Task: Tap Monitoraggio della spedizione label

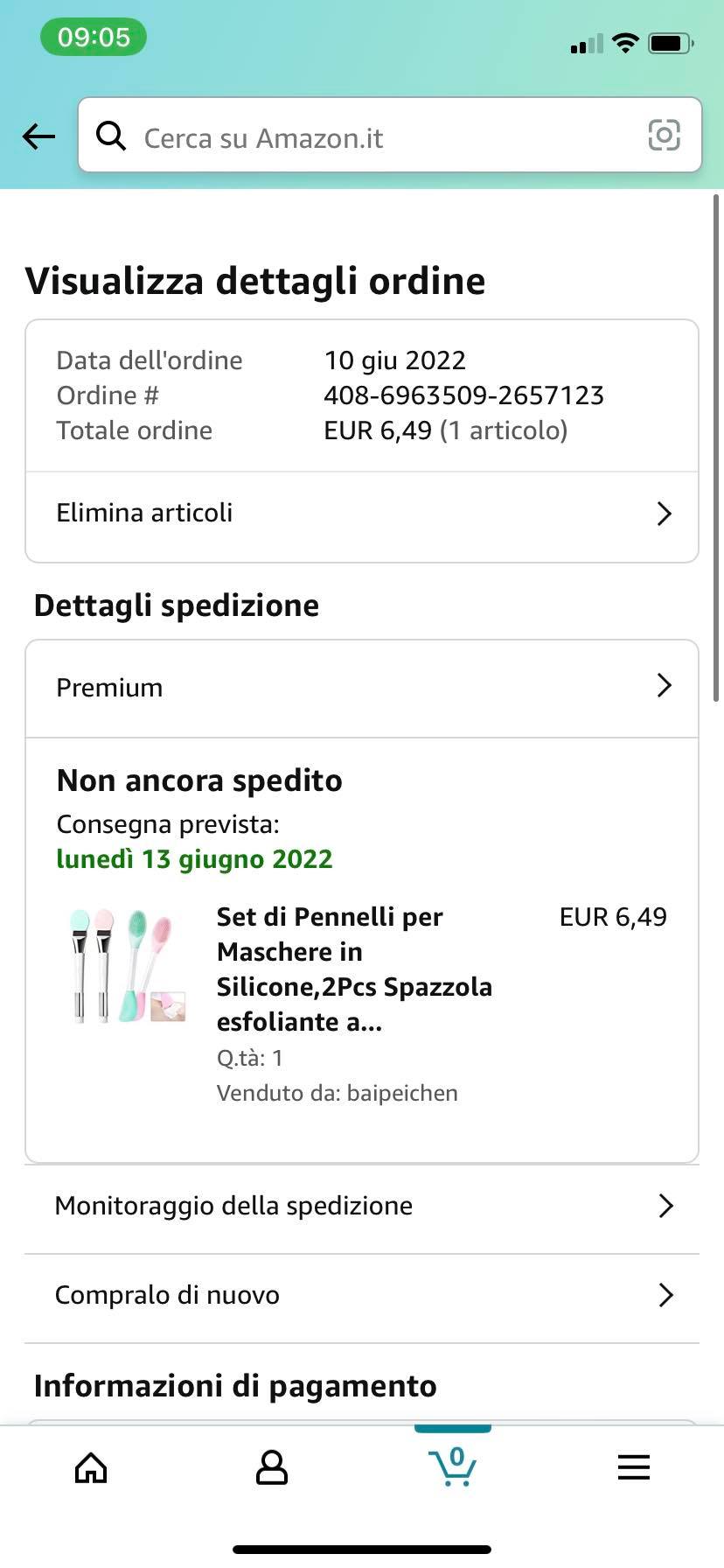Action: click(233, 1206)
